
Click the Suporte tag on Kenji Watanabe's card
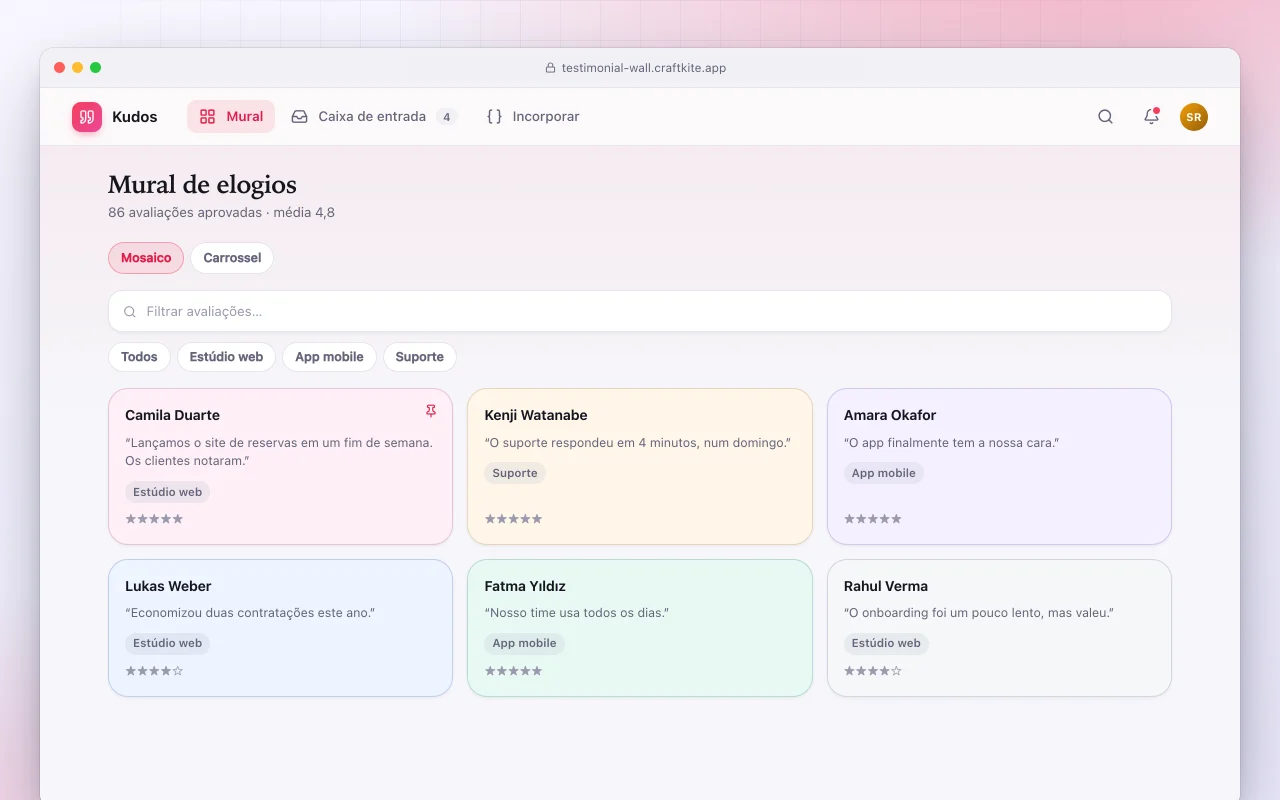click(515, 473)
